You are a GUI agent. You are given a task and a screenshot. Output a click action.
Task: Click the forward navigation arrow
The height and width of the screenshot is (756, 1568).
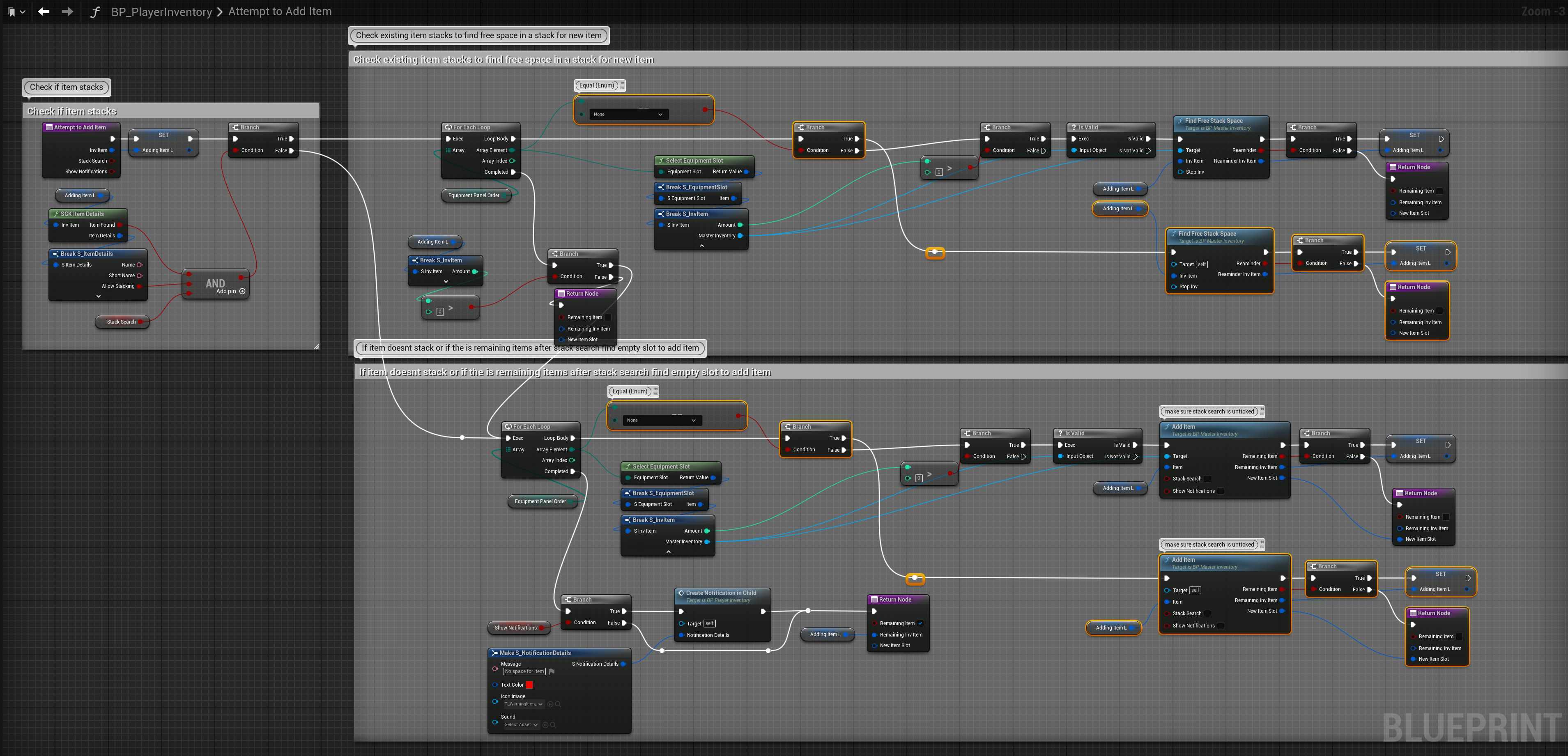pyautogui.click(x=67, y=11)
